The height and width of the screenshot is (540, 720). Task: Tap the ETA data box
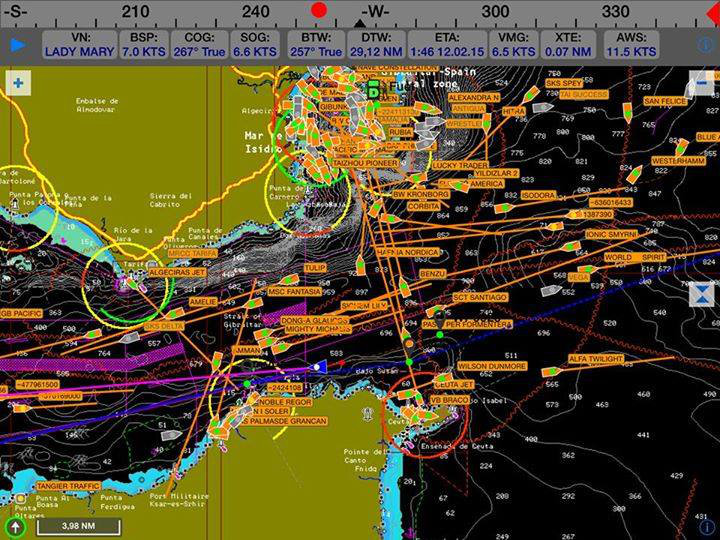(x=447, y=45)
